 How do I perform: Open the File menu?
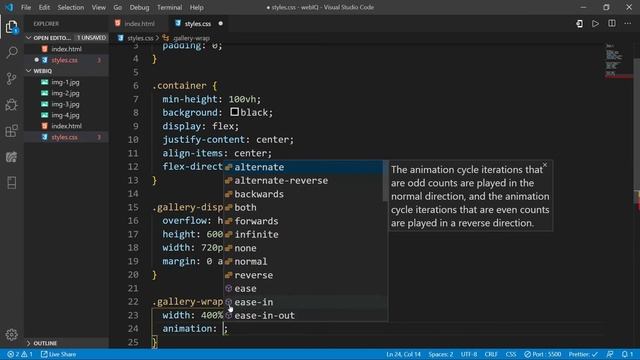(x=26, y=7)
